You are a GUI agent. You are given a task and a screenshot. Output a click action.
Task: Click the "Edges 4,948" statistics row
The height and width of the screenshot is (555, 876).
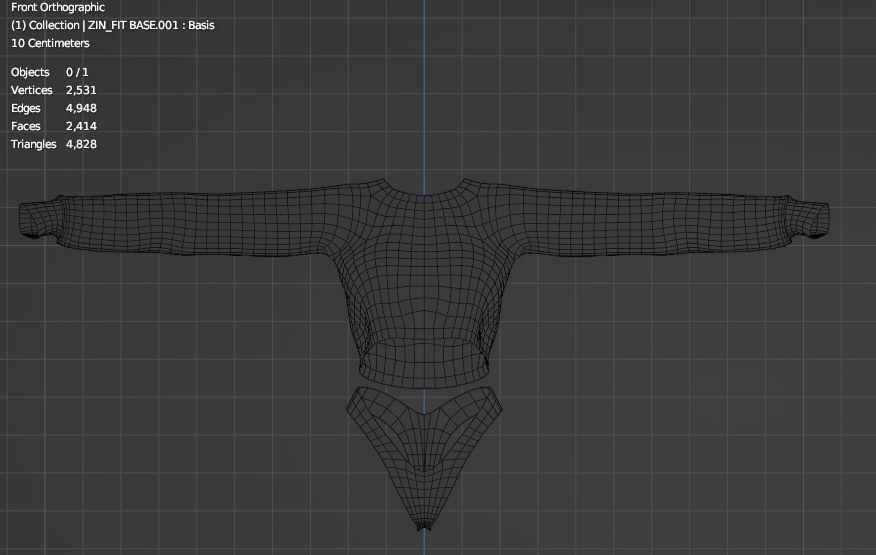pos(54,108)
